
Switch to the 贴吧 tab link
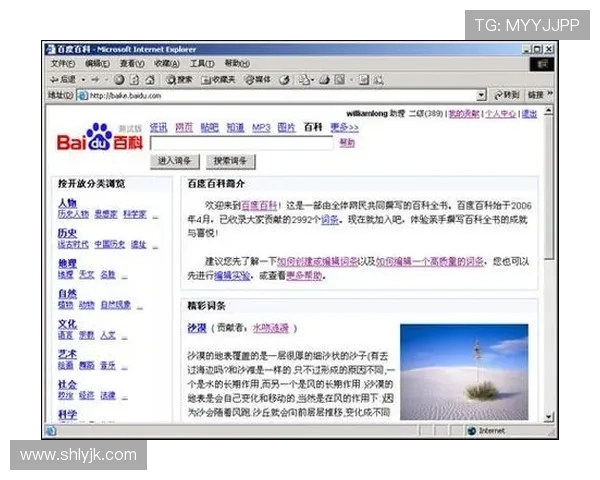point(210,127)
